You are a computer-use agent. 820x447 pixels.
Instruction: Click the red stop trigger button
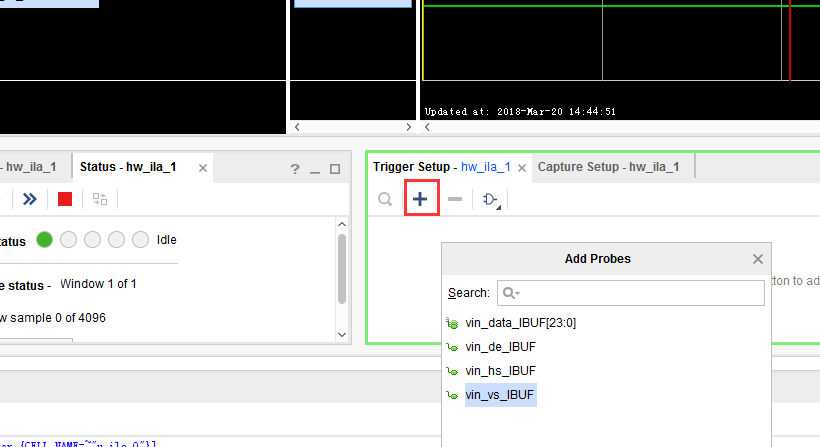click(65, 199)
